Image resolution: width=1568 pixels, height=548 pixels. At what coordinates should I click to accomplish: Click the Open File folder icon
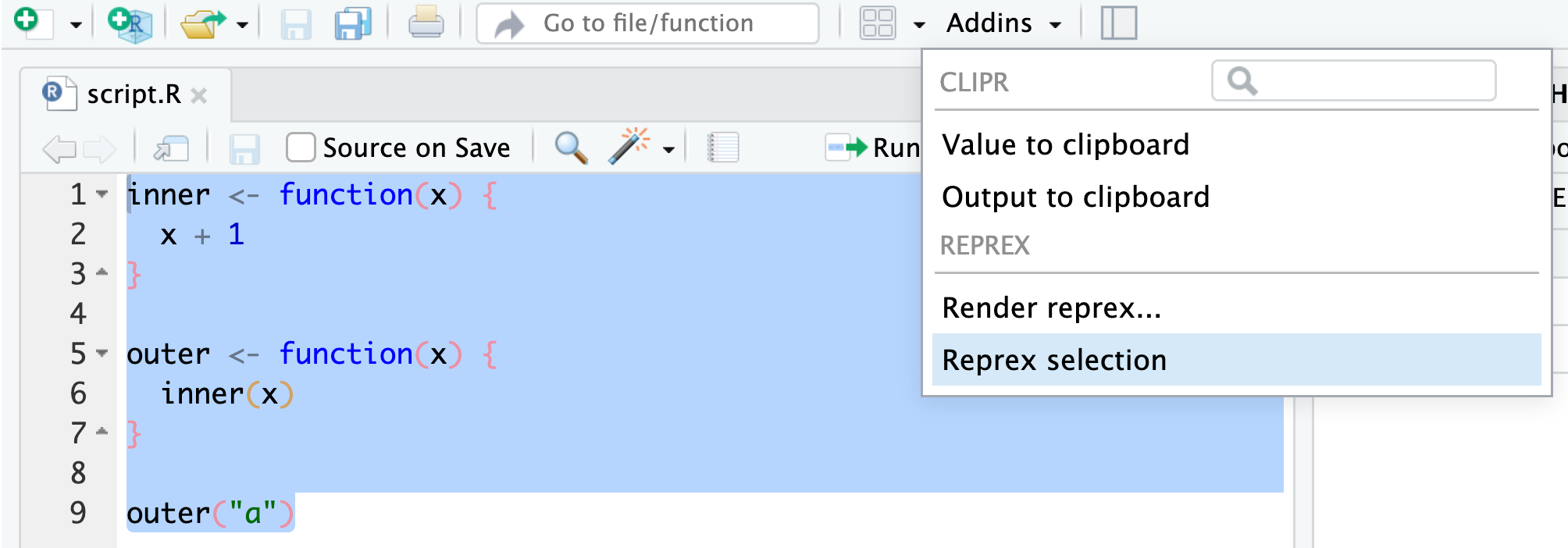tap(202, 23)
